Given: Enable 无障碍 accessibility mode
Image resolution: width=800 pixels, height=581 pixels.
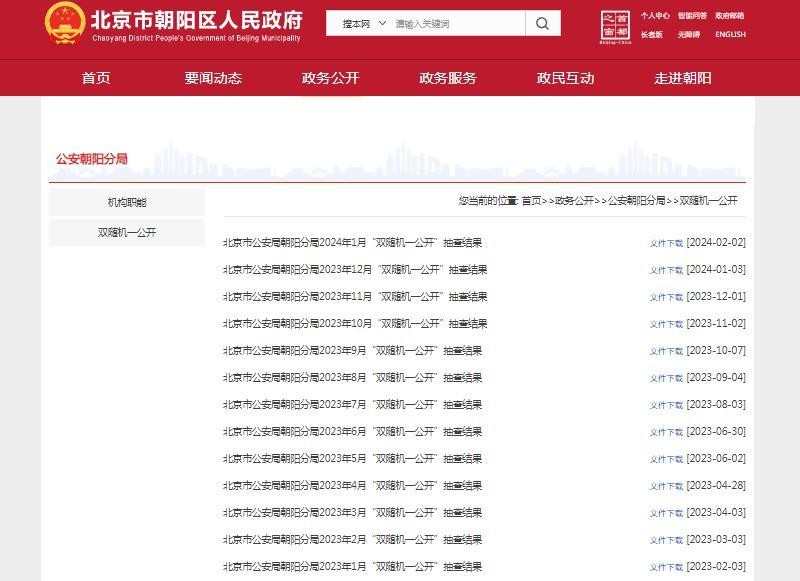Looking at the screenshot, I should click(688, 35).
